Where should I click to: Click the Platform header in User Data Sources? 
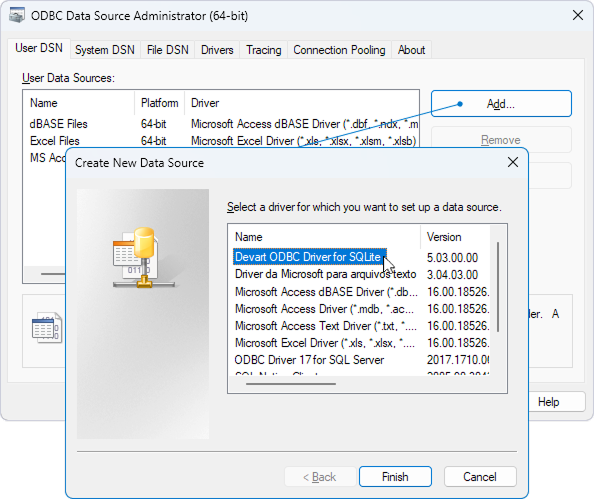point(159,103)
